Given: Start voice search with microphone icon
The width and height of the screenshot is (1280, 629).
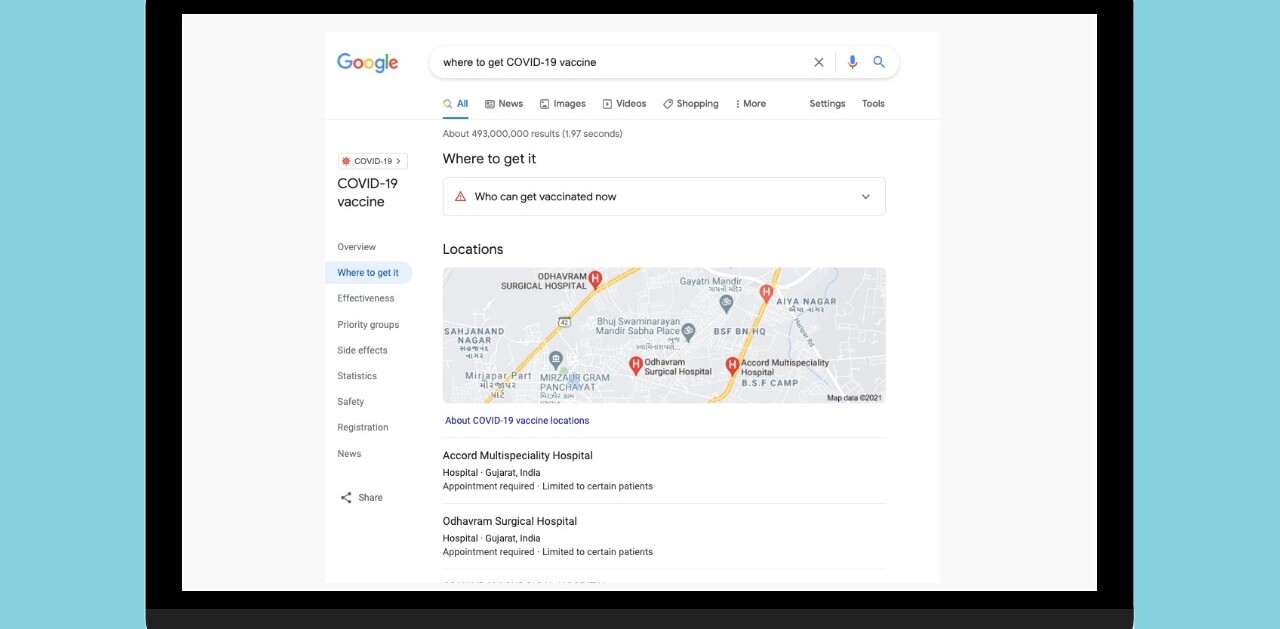Looking at the screenshot, I should (852, 62).
